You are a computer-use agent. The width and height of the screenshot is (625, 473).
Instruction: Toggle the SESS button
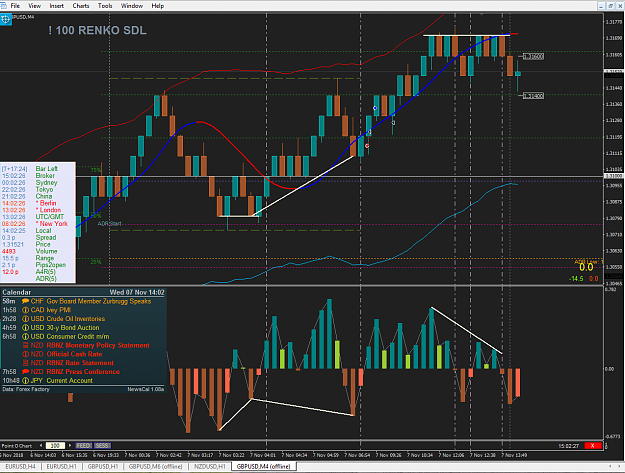click(x=102, y=446)
